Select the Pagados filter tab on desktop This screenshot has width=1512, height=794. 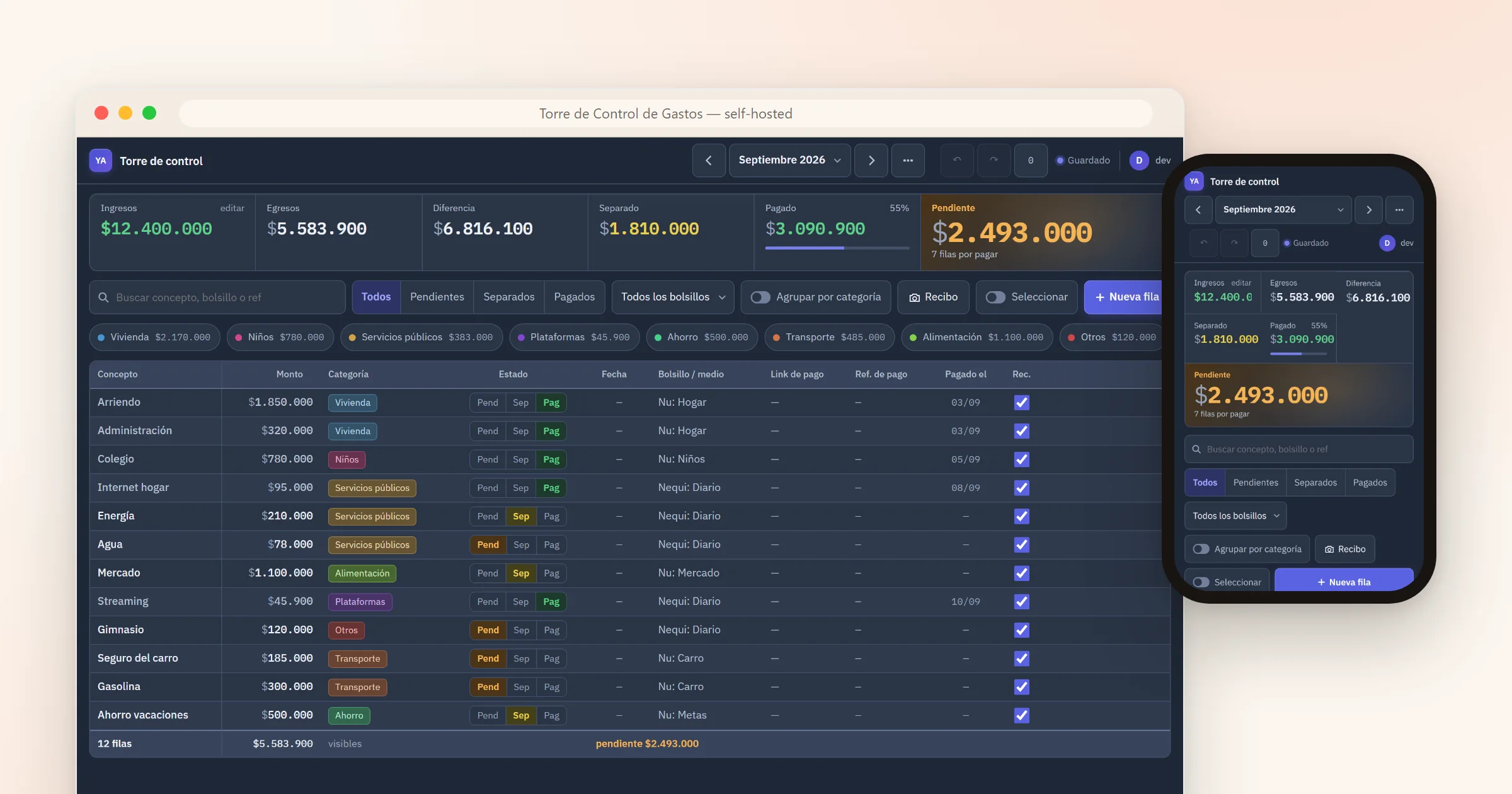pyautogui.click(x=574, y=297)
